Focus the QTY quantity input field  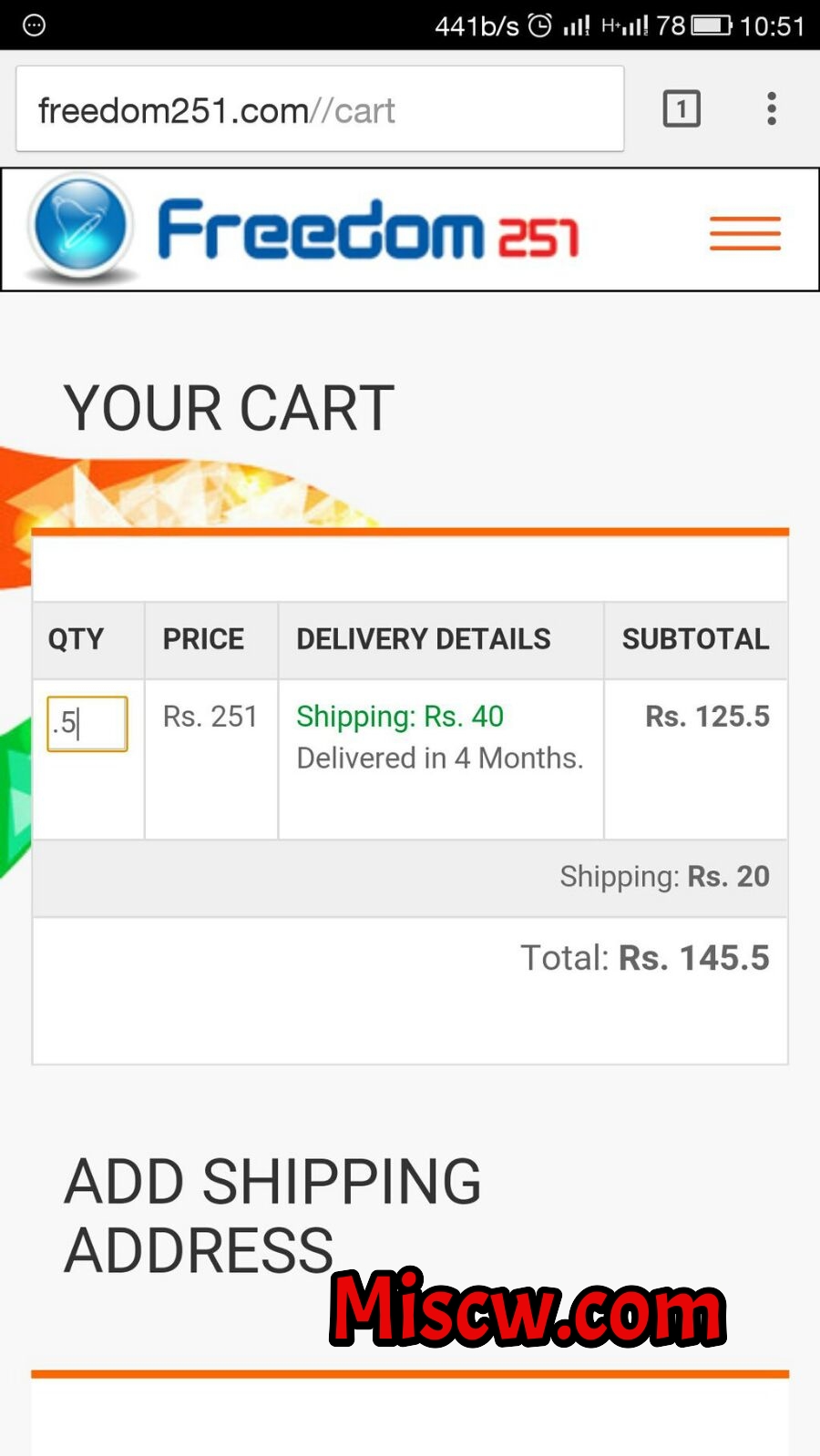[87, 724]
